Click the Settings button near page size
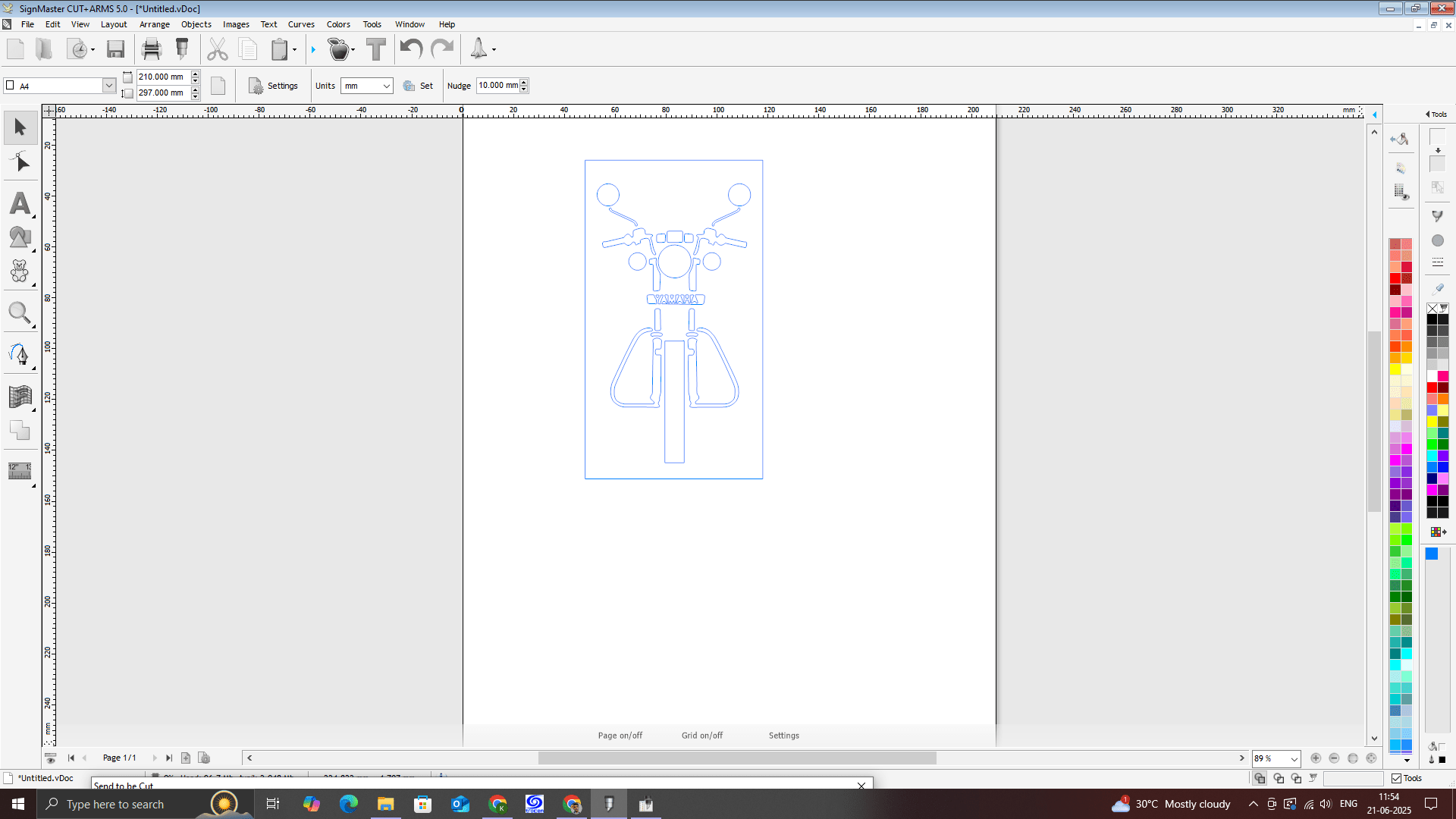Image resolution: width=1456 pixels, height=819 pixels. point(274,86)
